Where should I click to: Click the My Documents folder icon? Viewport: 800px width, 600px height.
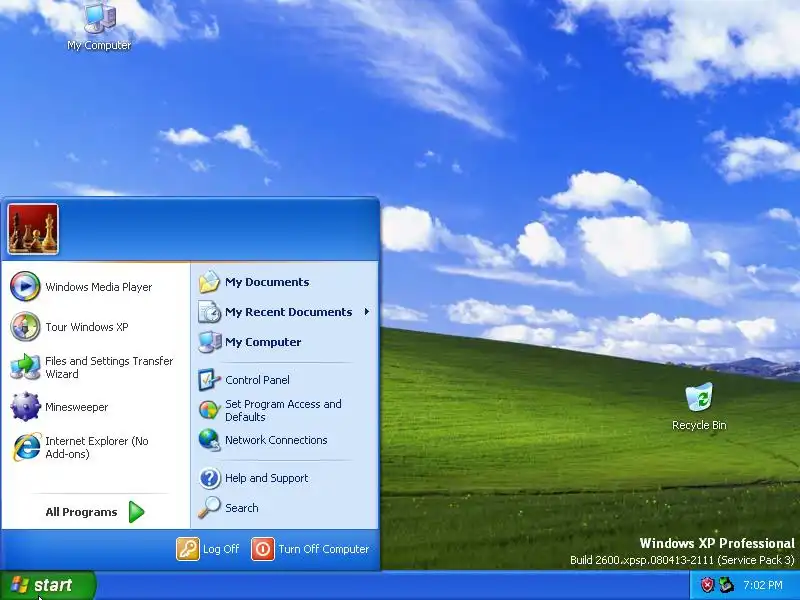pos(209,282)
